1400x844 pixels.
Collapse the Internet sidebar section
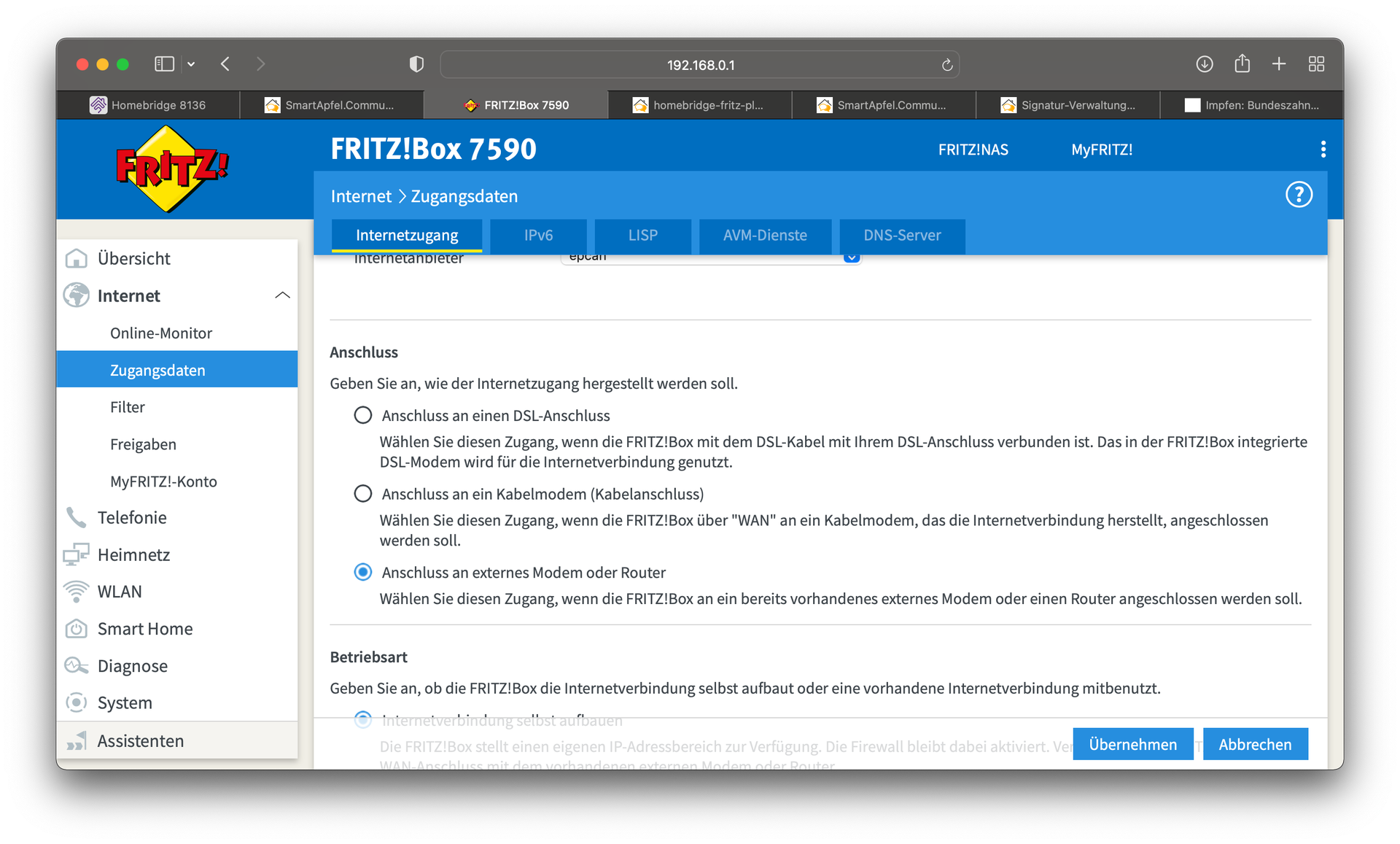pyautogui.click(x=282, y=295)
